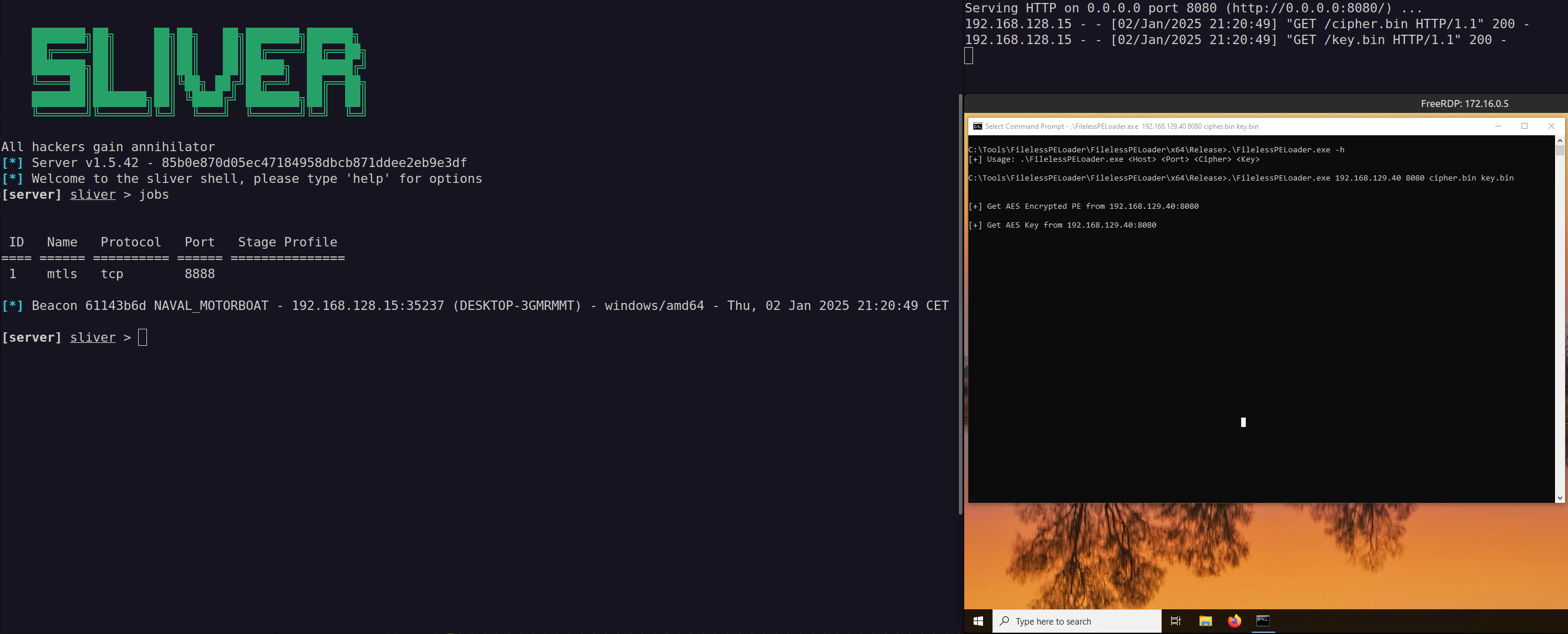Click the Command Prompt scrollbar down arrow
The height and width of the screenshot is (634, 1568).
pos(1560,498)
